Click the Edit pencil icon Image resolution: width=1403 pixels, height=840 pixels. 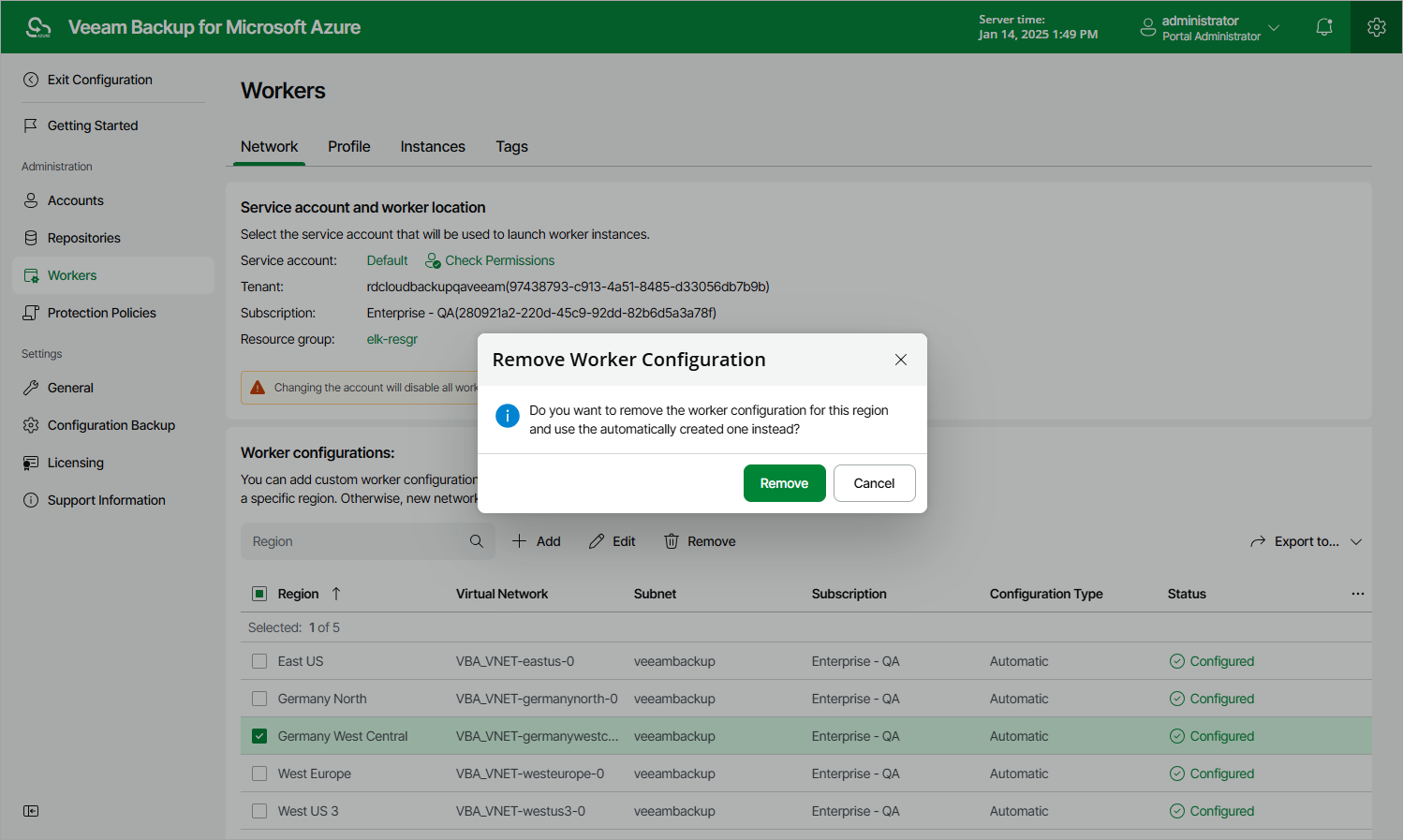pyautogui.click(x=597, y=541)
